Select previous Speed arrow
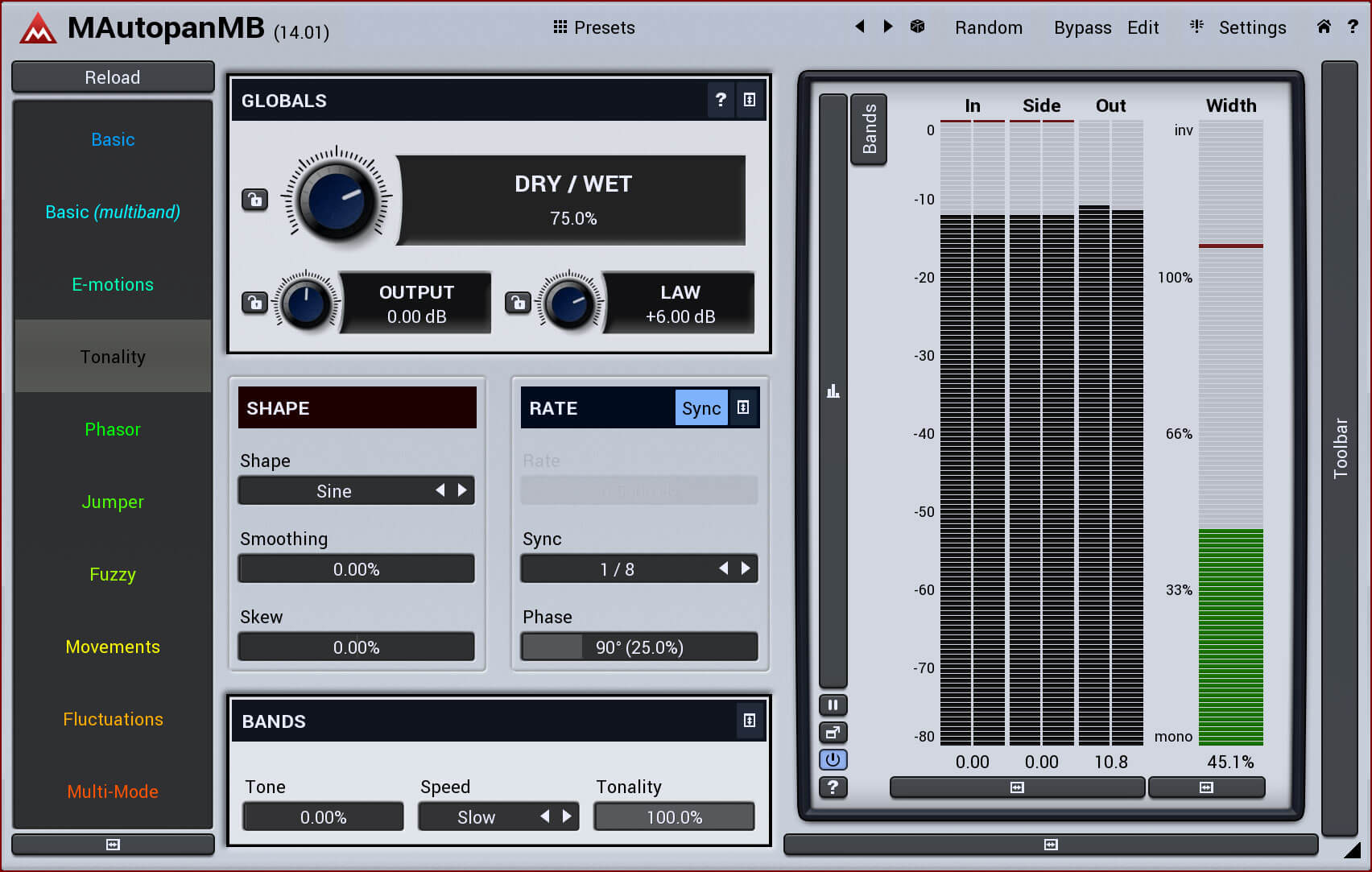Image resolution: width=1372 pixels, height=872 pixels. point(545,816)
